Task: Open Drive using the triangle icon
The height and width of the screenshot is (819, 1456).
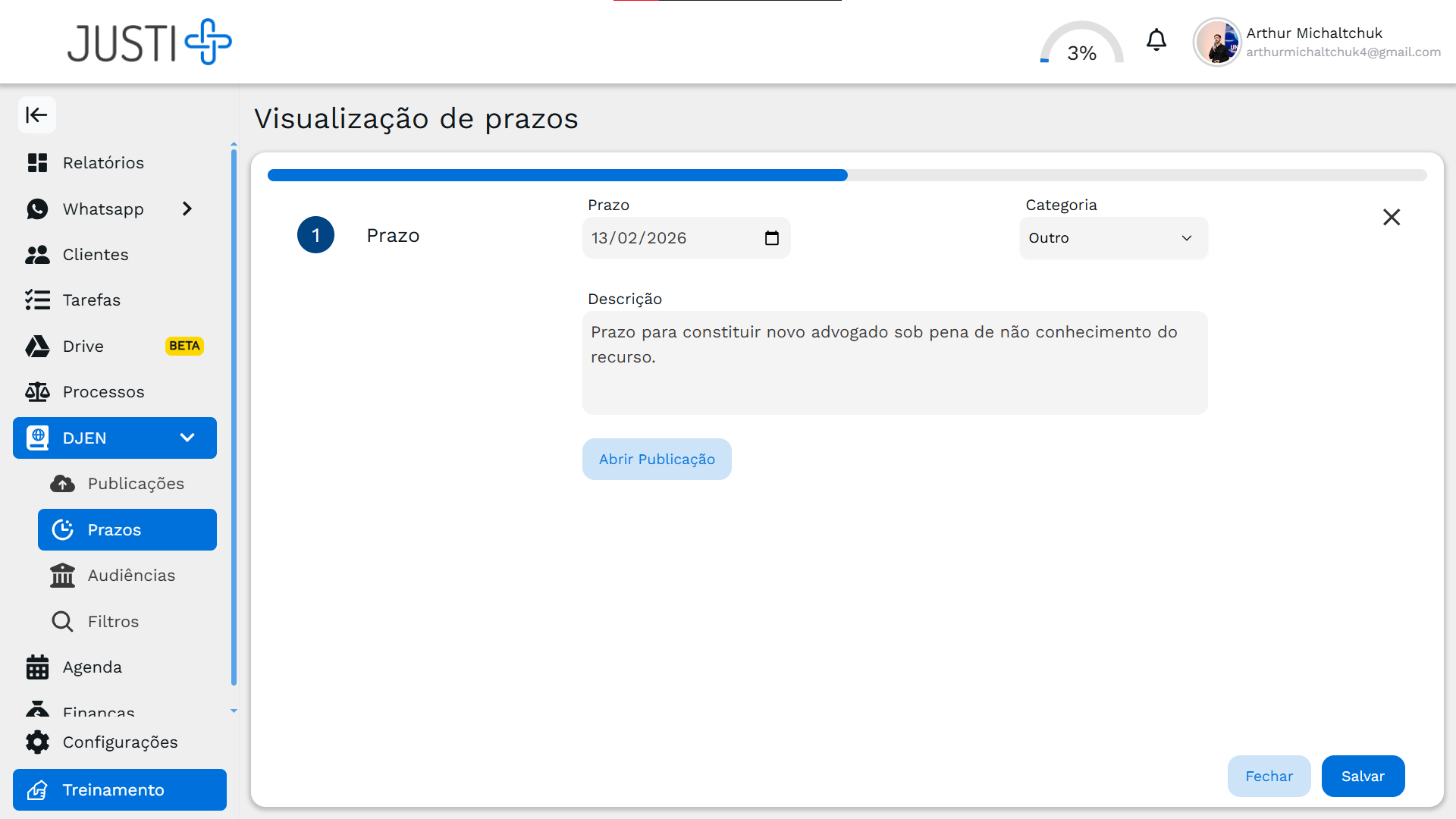Action: click(x=38, y=346)
